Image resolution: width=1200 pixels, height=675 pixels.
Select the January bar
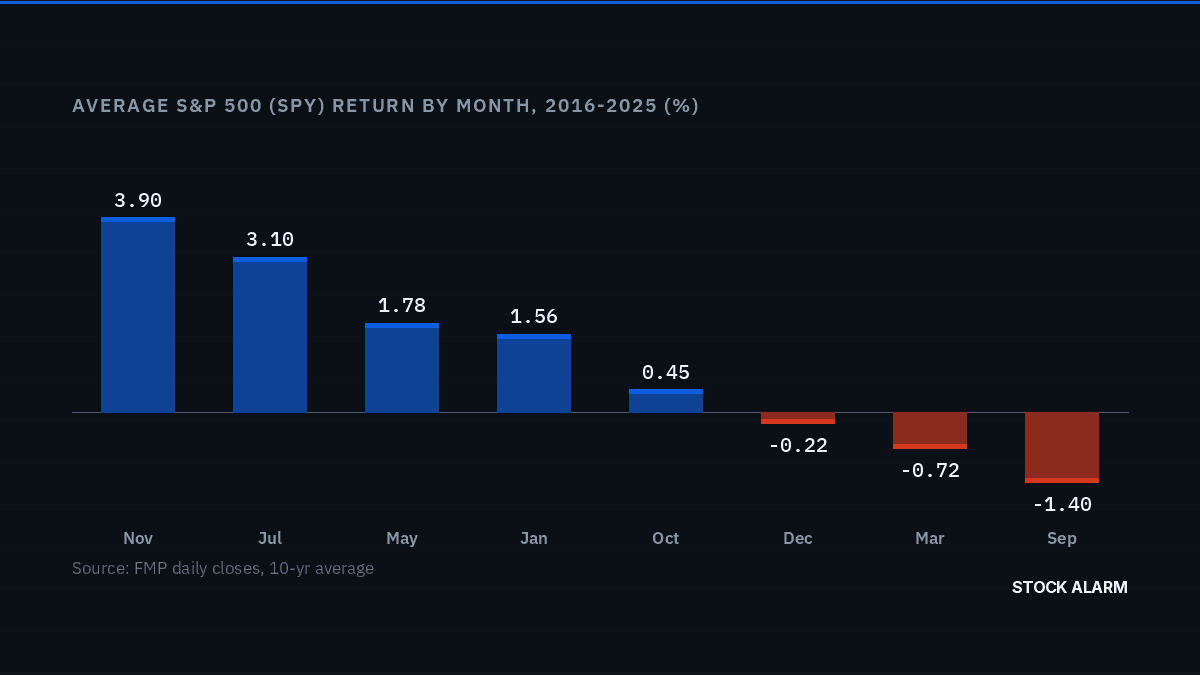click(534, 373)
